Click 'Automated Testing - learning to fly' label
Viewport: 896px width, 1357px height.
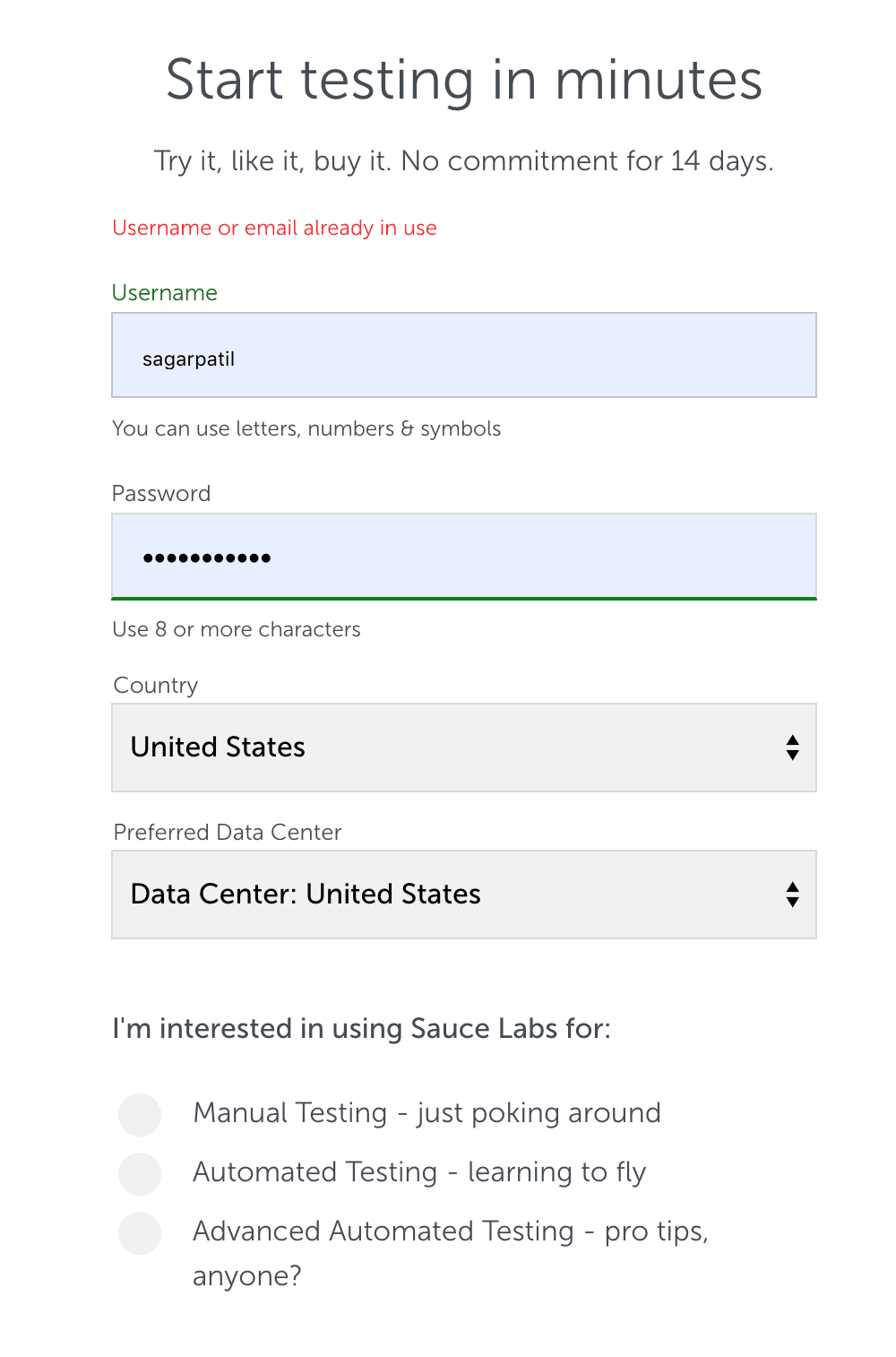[x=419, y=1172]
